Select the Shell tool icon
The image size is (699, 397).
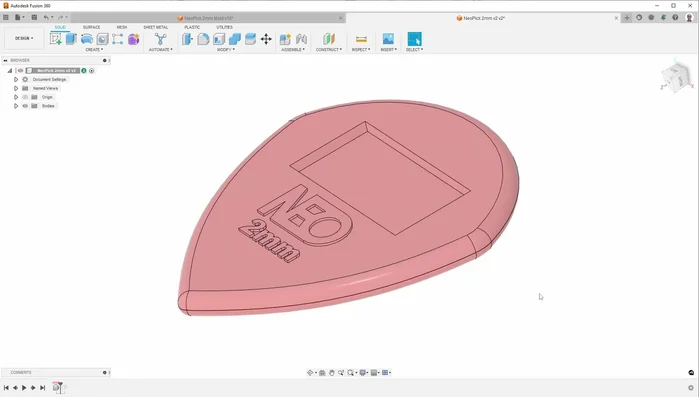pyautogui.click(x=219, y=39)
